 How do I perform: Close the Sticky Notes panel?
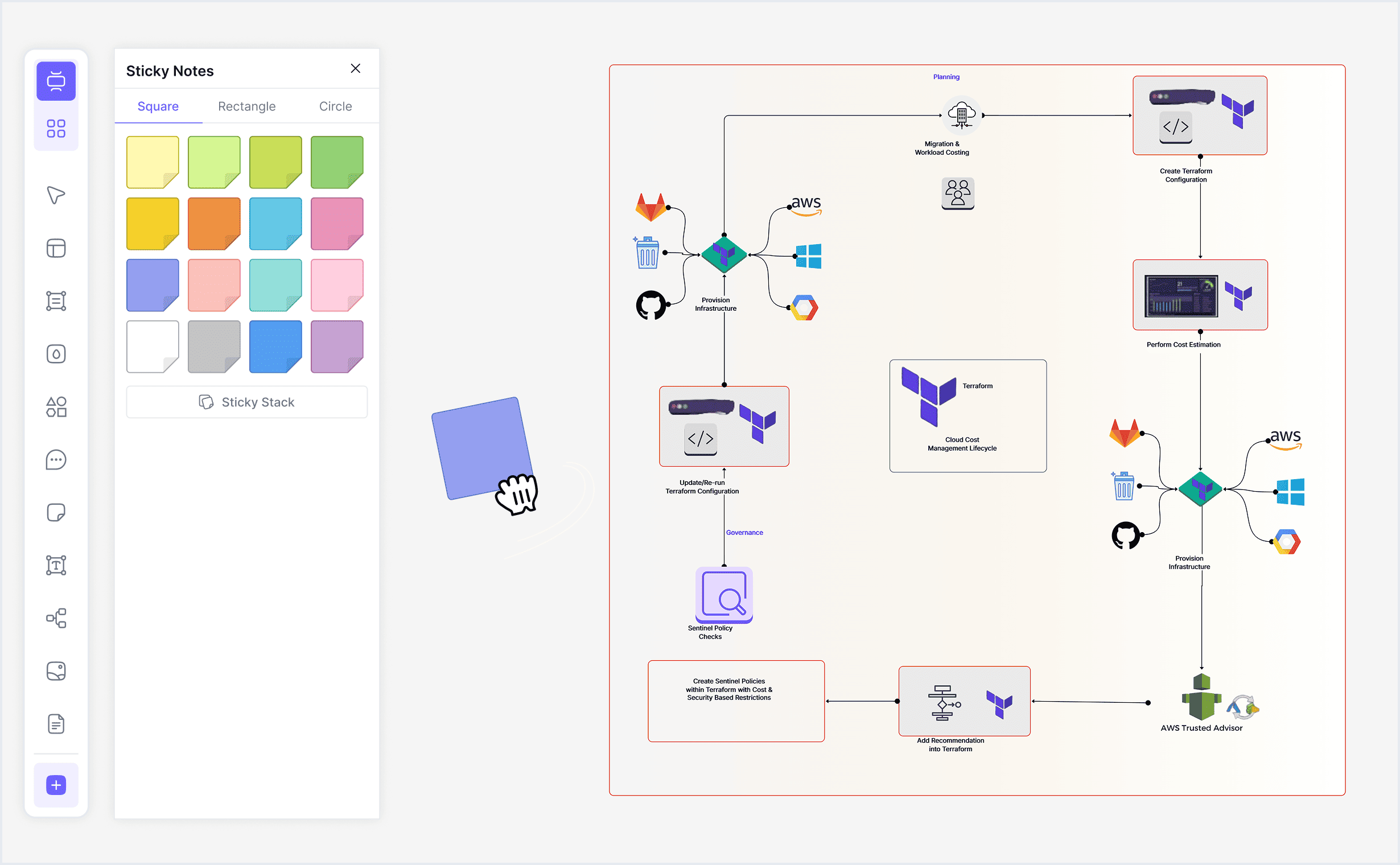click(x=355, y=69)
